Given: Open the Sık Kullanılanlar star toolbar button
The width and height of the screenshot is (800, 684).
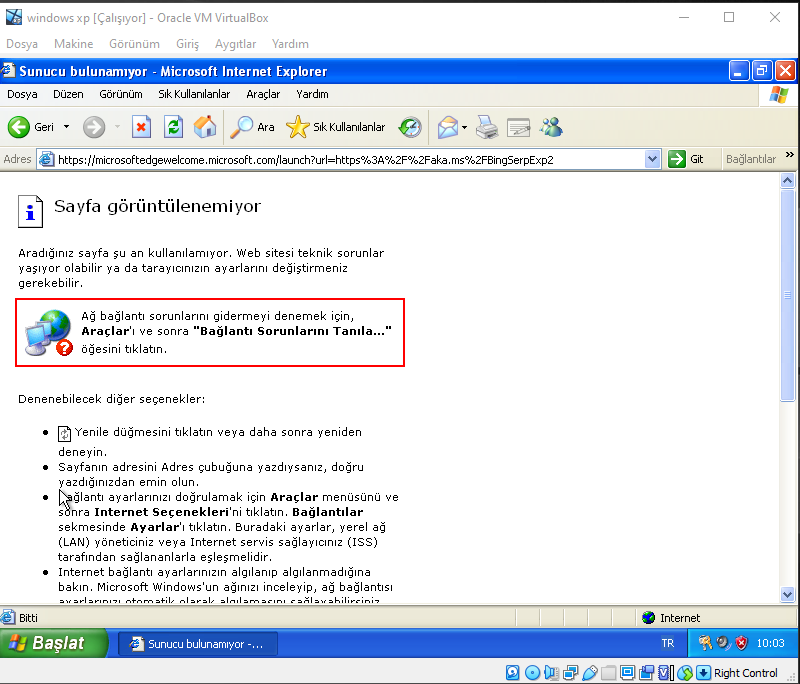Looking at the screenshot, I should coord(336,127).
